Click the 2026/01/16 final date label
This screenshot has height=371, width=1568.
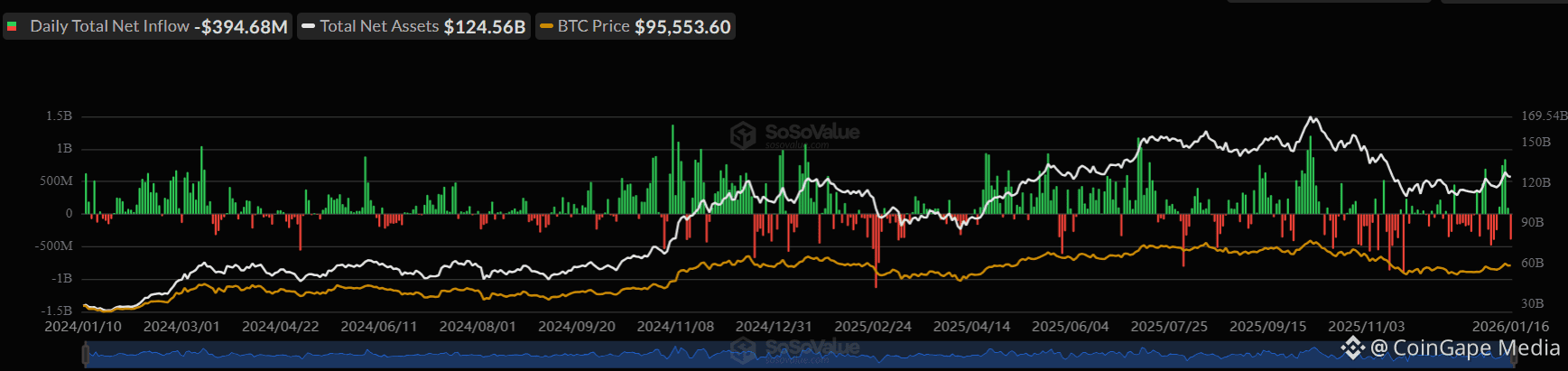(x=1510, y=327)
